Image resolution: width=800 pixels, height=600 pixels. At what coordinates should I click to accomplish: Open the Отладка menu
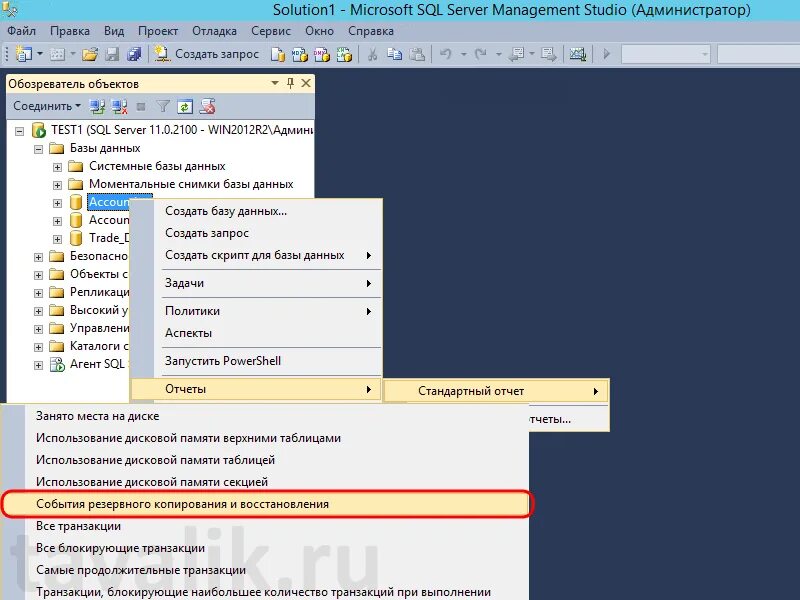214,31
